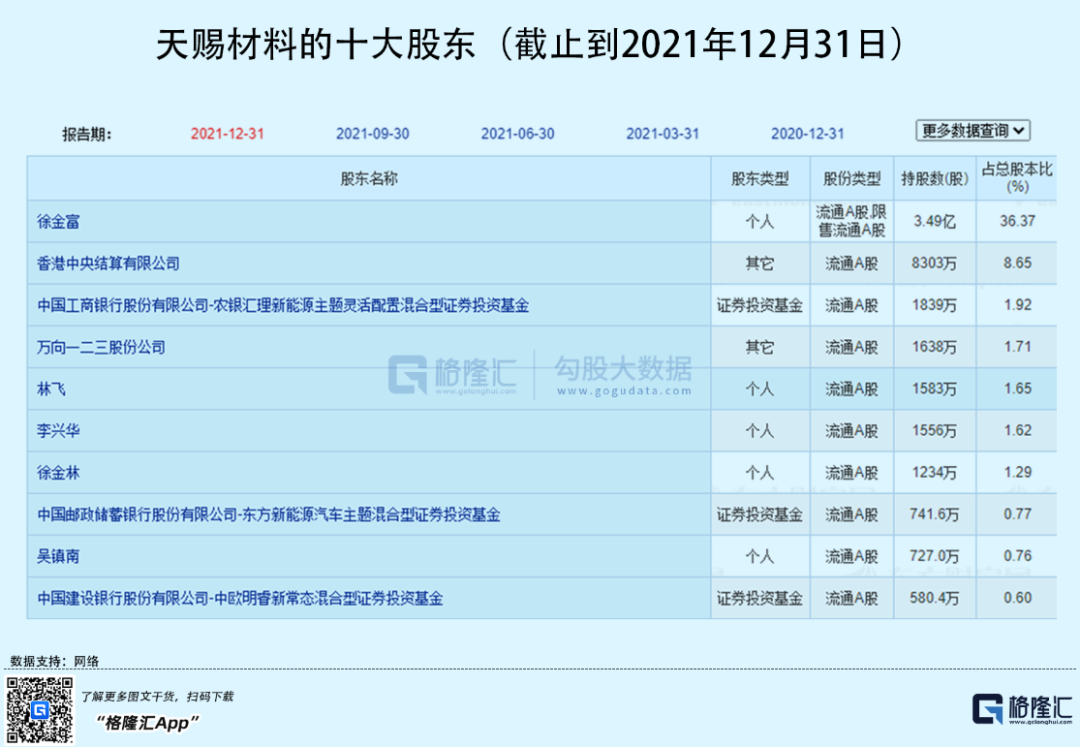Select the 1234万 holdings cell
This screenshot has height=747, width=1080.
pyautogui.click(x=935, y=473)
